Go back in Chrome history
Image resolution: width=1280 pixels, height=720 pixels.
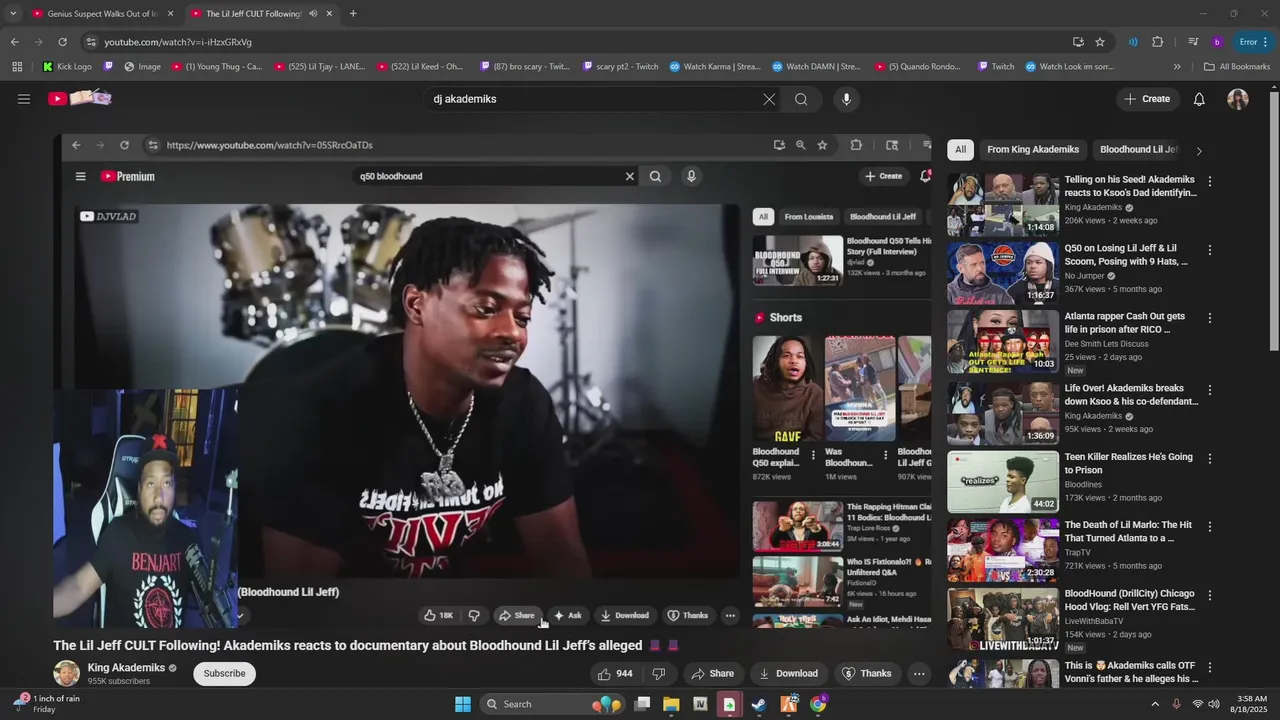[x=14, y=42]
